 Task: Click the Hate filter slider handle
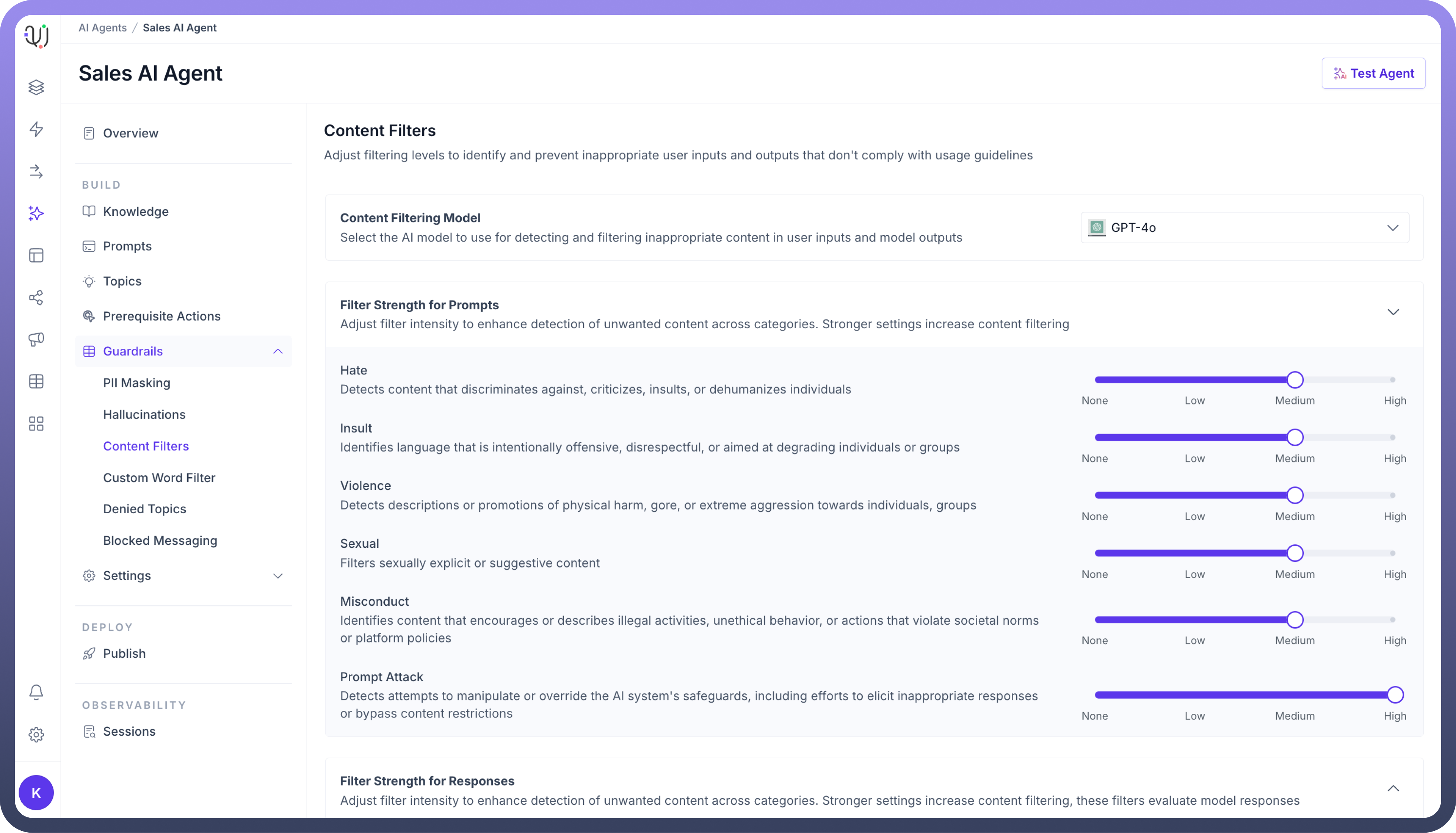[1295, 380]
